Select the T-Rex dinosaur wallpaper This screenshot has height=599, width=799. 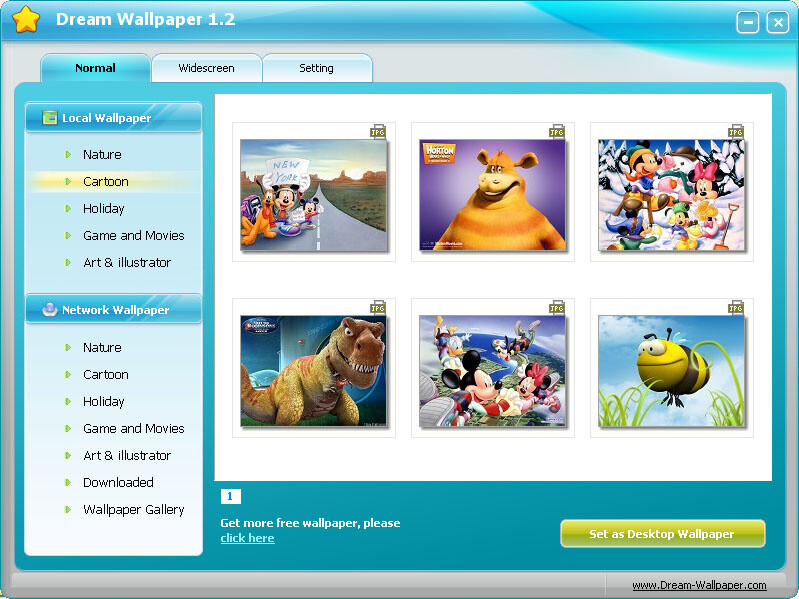(314, 371)
